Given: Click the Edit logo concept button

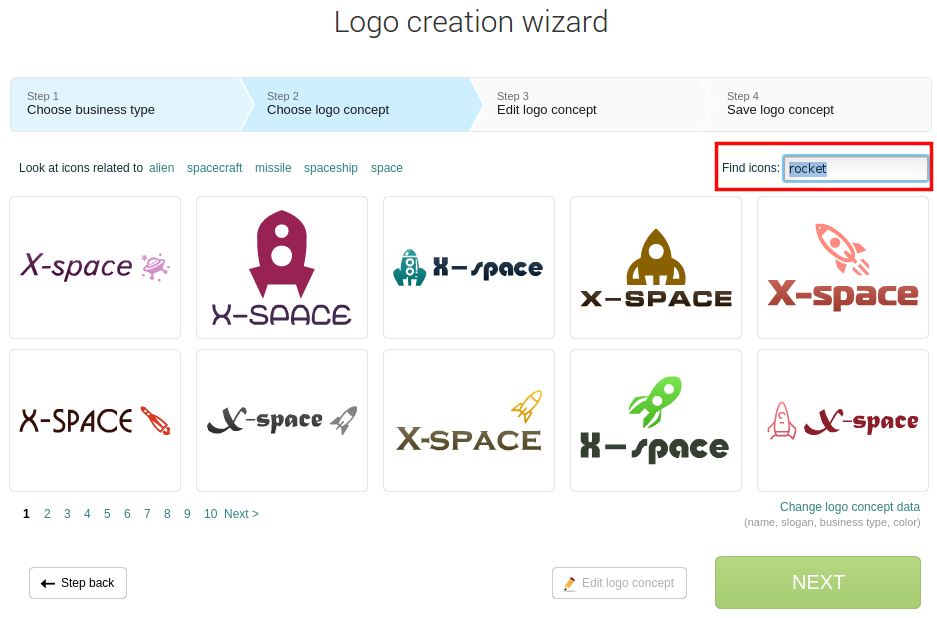Looking at the screenshot, I should (x=619, y=583).
